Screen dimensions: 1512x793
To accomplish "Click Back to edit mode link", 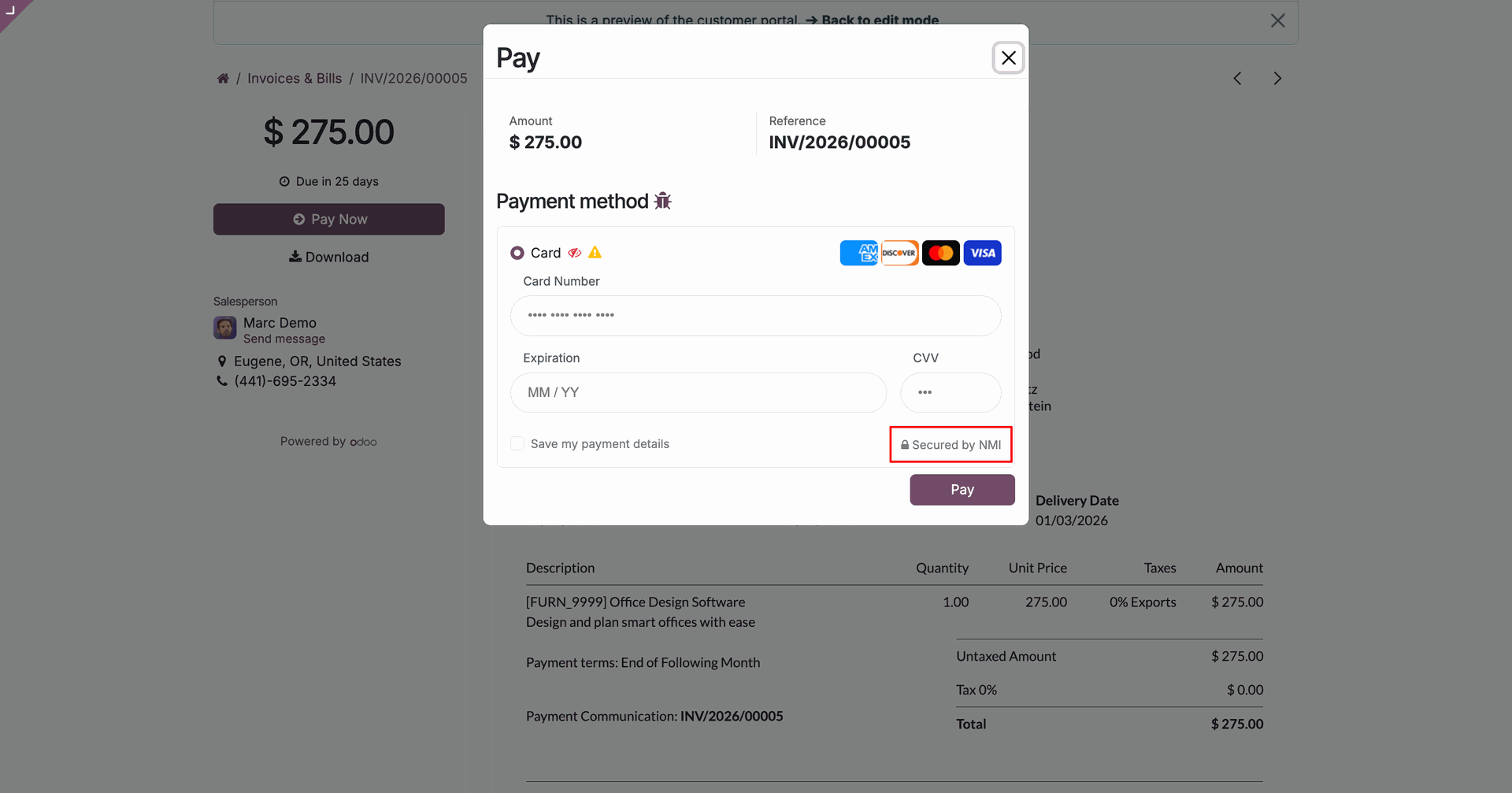I will pyautogui.click(x=873, y=20).
